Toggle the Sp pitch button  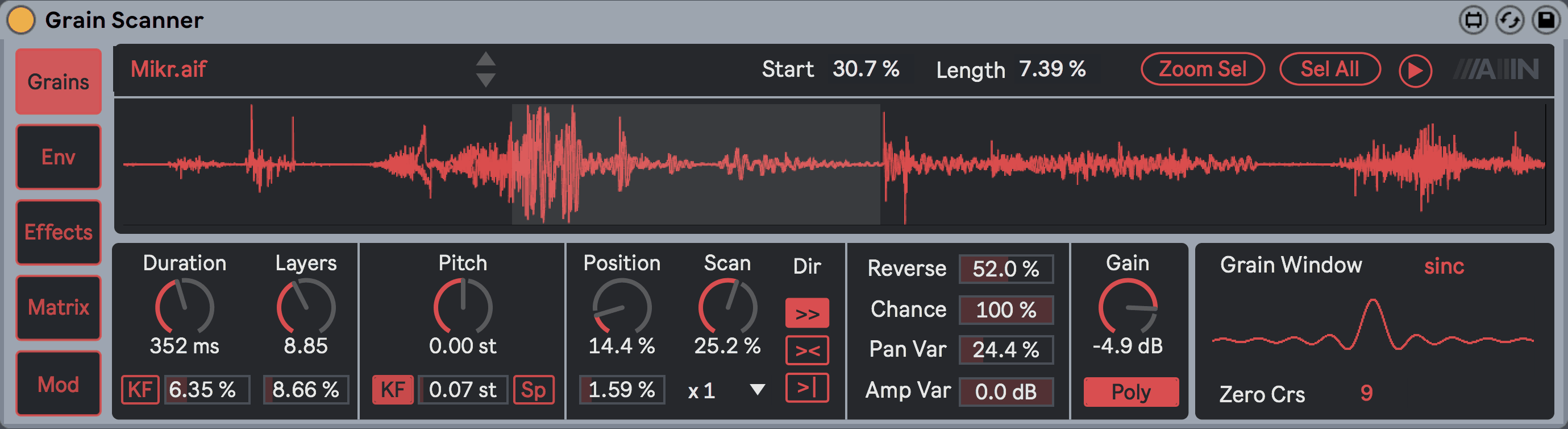click(533, 389)
